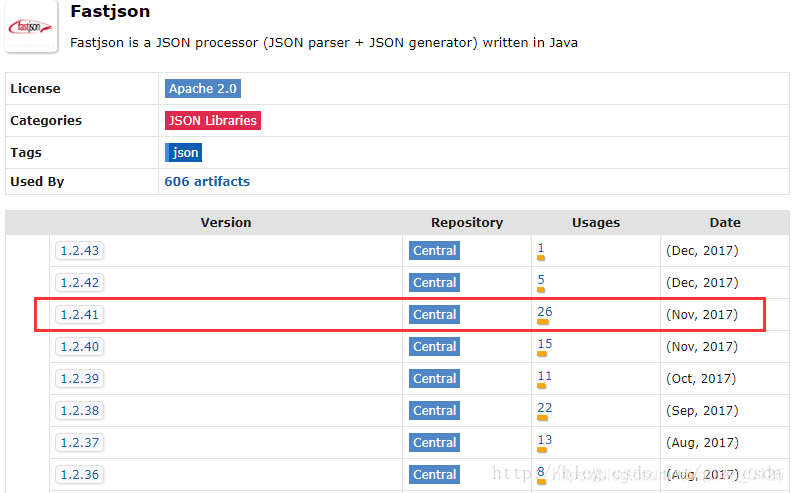Click the Repository column header
The image size is (793, 493).
tap(467, 222)
